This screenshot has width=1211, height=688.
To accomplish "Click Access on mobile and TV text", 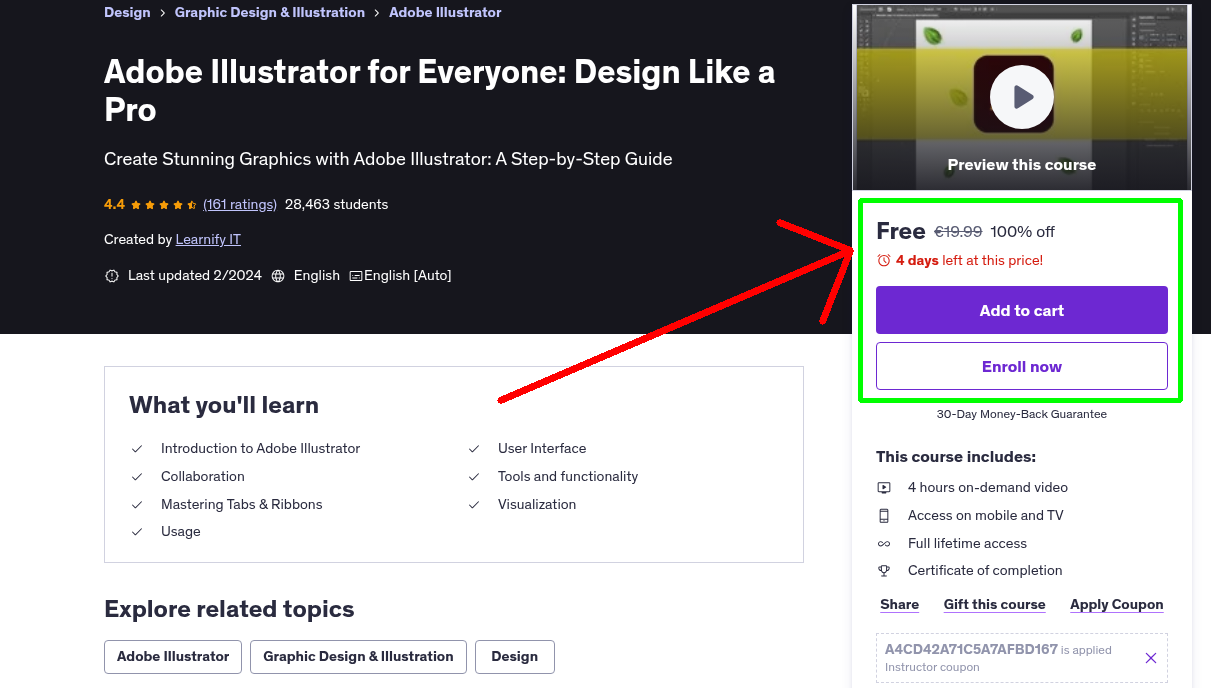I will pos(986,516).
